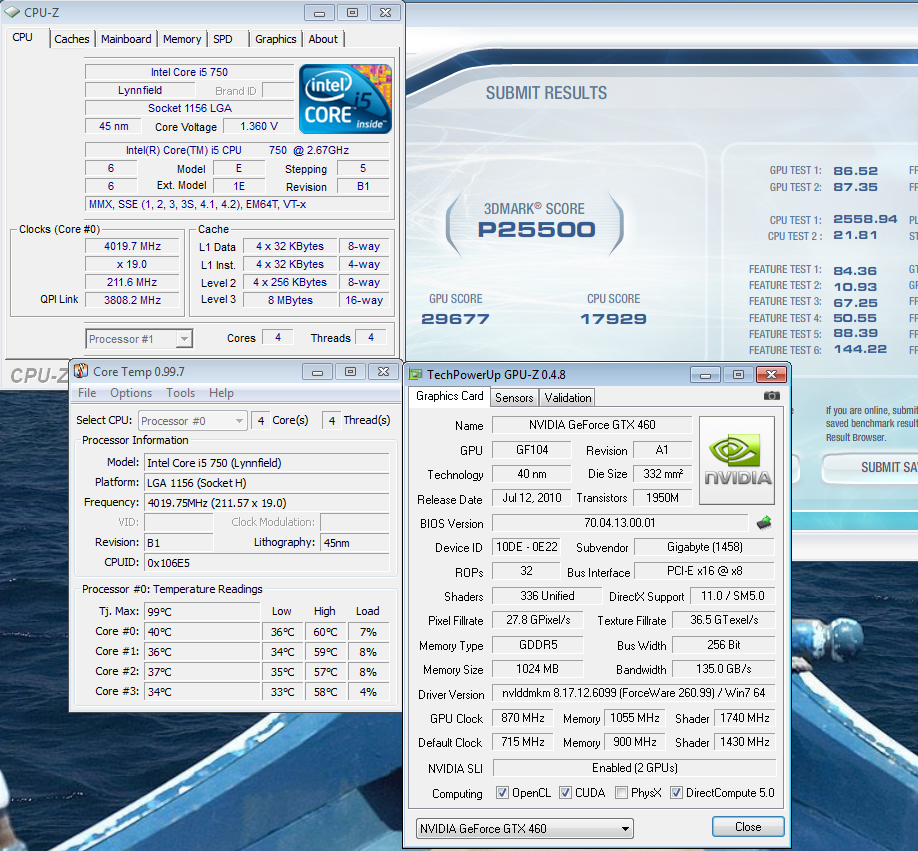The width and height of the screenshot is (918, 851).
Task: Minimize the Core Temp window
Action: click(x=317, y=372)
